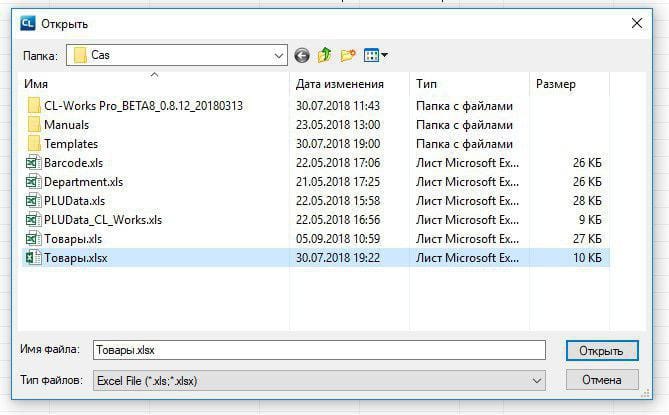Click date 05.09.2018 10:59
This screenshot has width=669, height=415.
click(338, 238)
